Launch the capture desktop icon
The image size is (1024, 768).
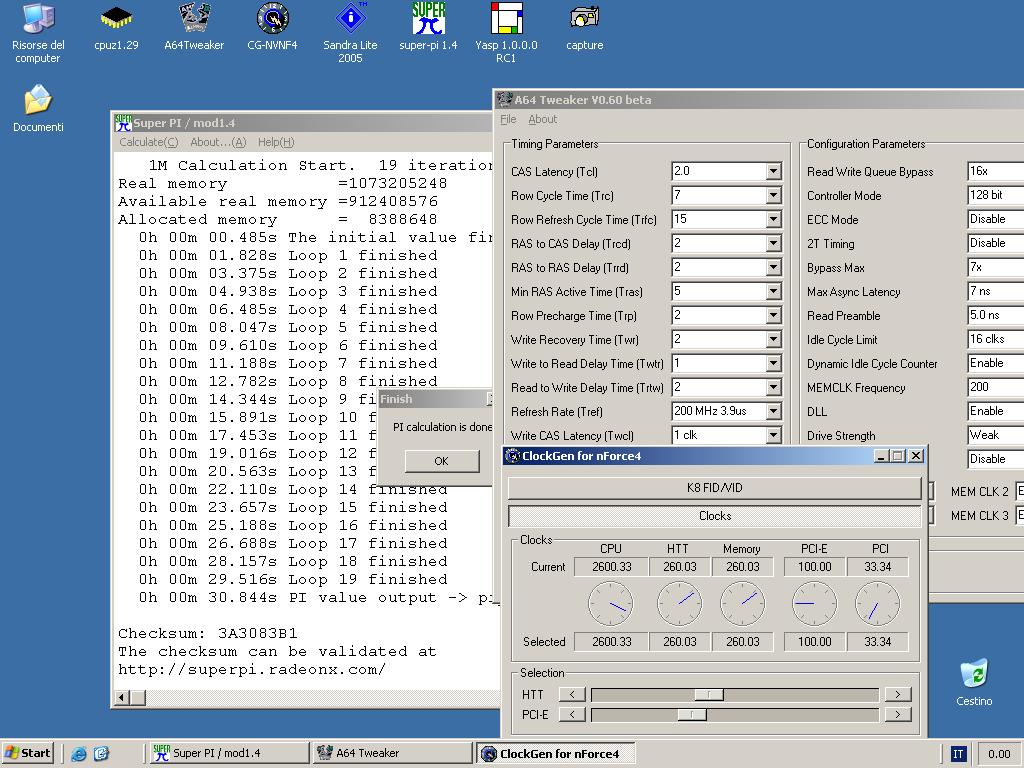[584, 27]
